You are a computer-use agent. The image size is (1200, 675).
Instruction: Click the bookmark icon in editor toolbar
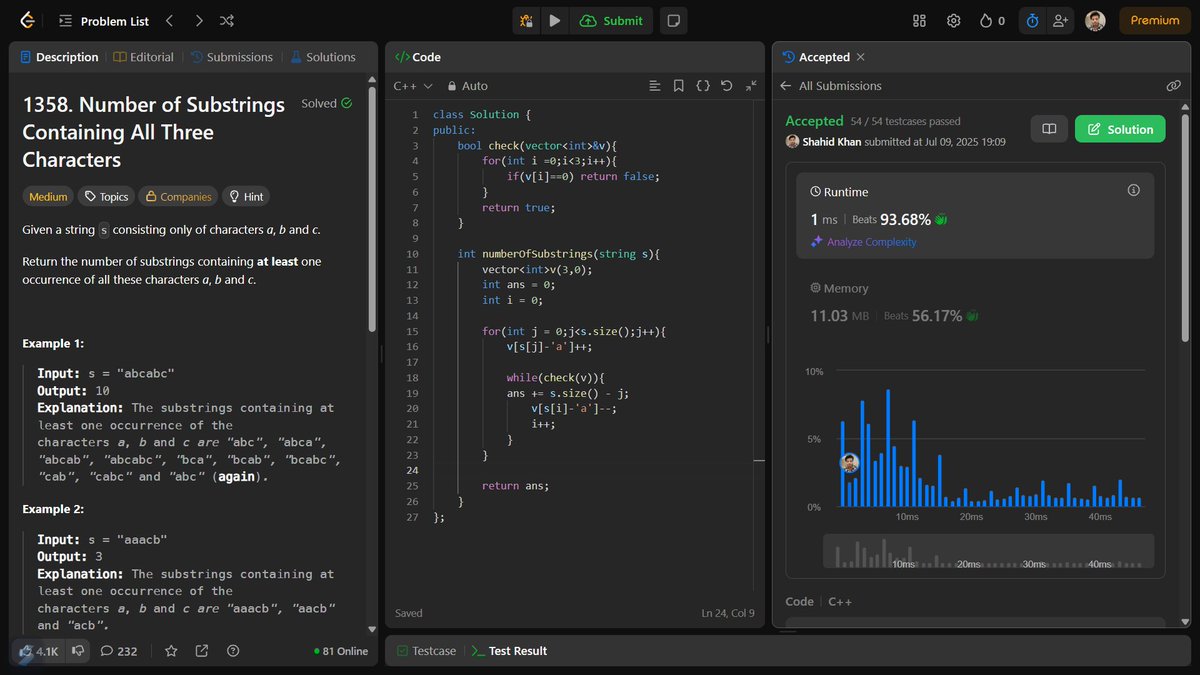coord(679,86)
